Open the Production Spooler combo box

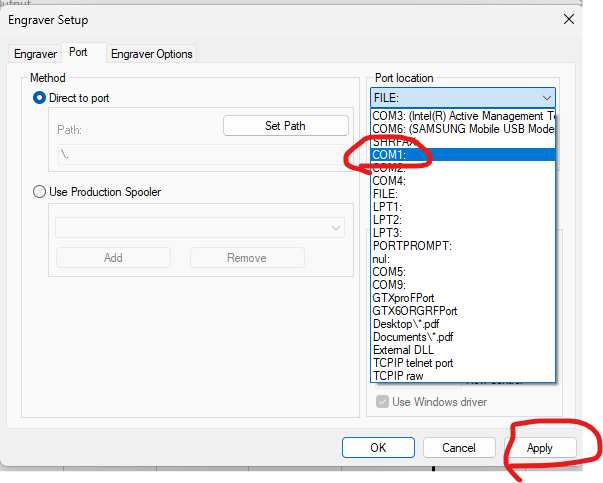[200, 228]
